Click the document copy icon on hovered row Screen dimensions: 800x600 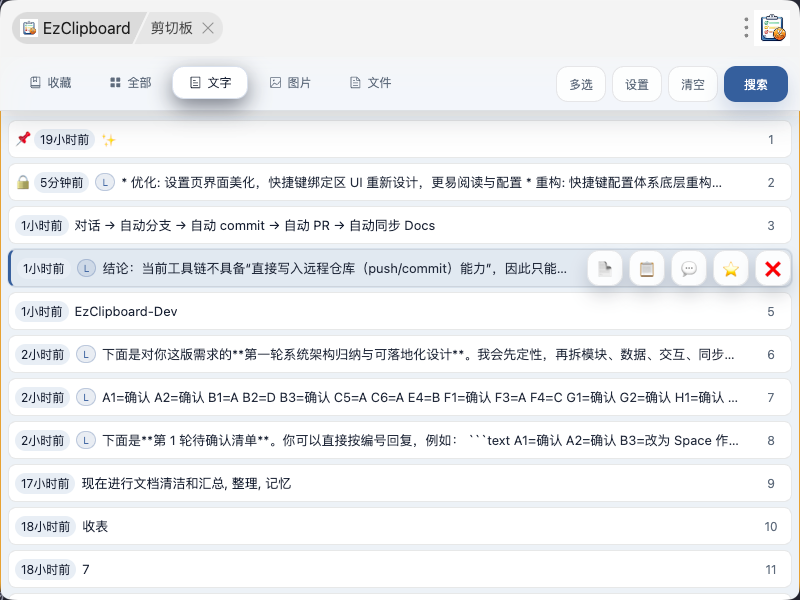tap(605, 268)
